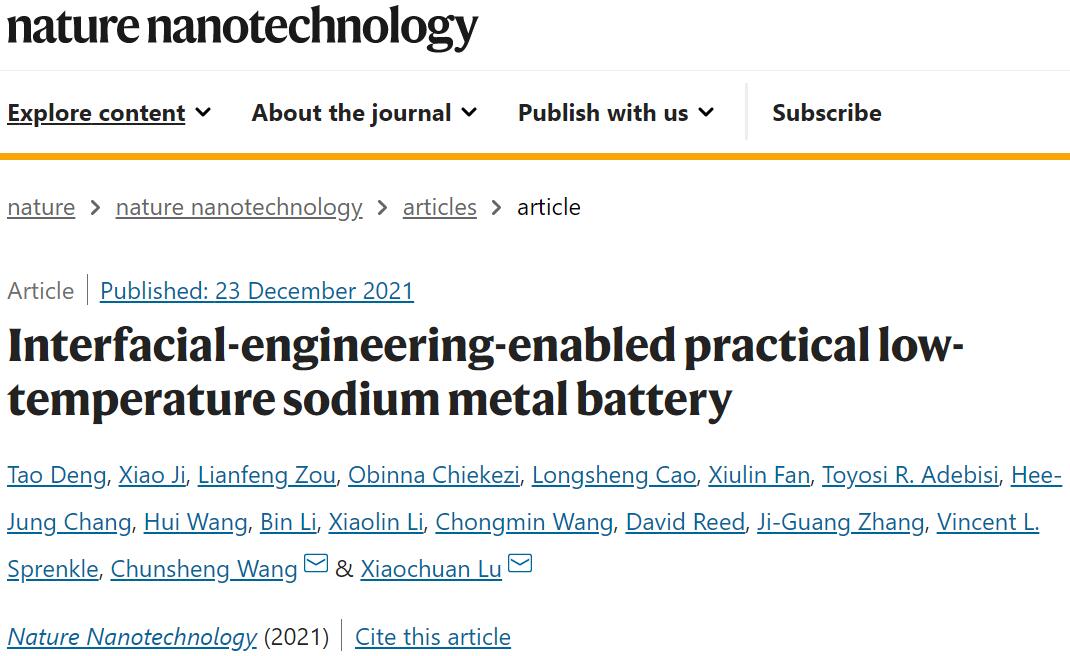Image resolution: width=1070 pixels, height=656 pixels.
Task: Go to the nature breadcrumb link
Action: point(41,207)
